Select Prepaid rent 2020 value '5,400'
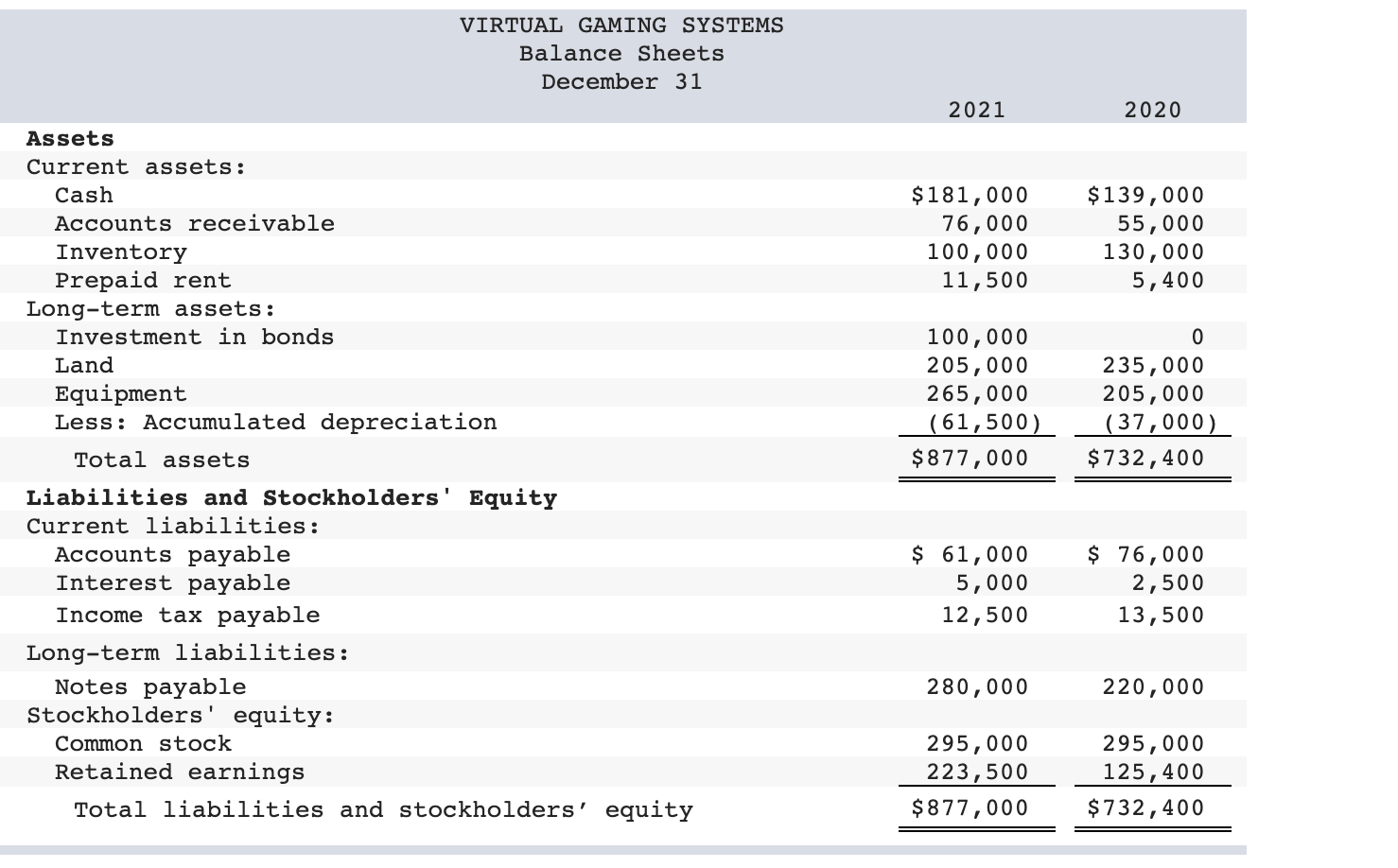The image size is (1398, 868). tap(1168, 280)
